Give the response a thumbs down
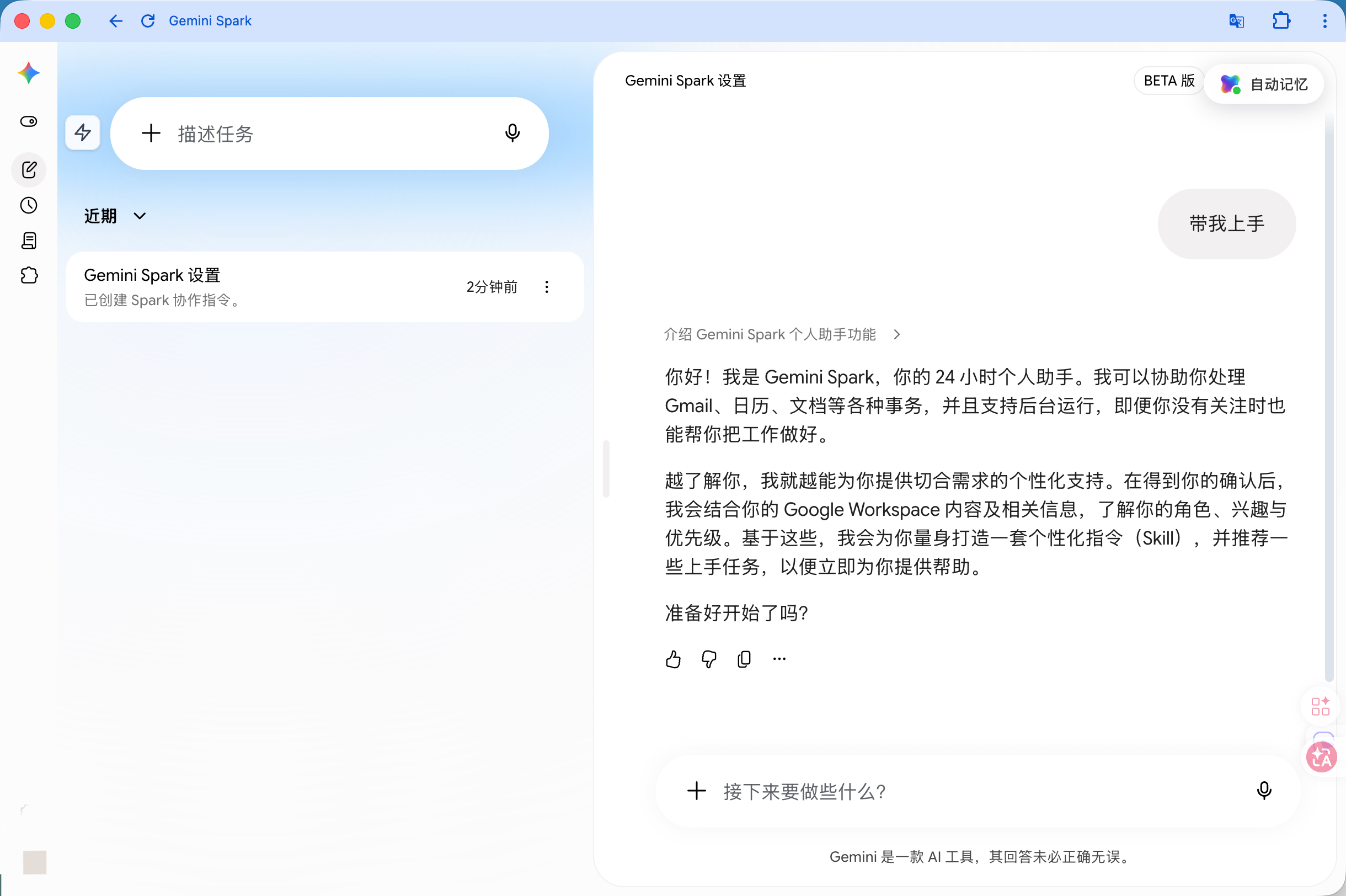Viewport: 1346px width, 896px height. click(709, 659)
